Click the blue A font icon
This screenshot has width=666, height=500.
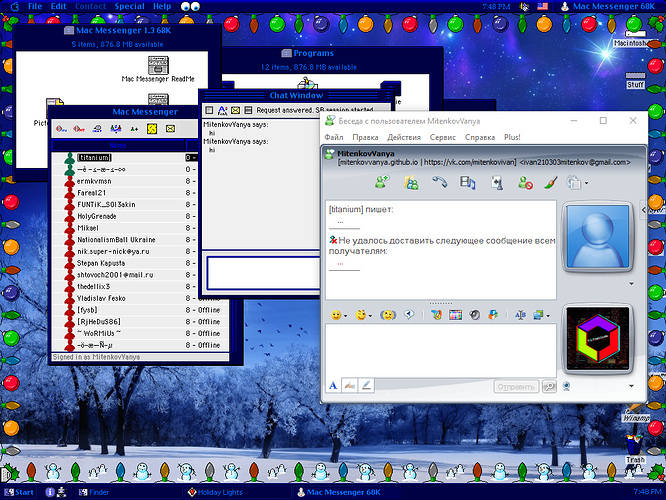click(x=333, y=385)
